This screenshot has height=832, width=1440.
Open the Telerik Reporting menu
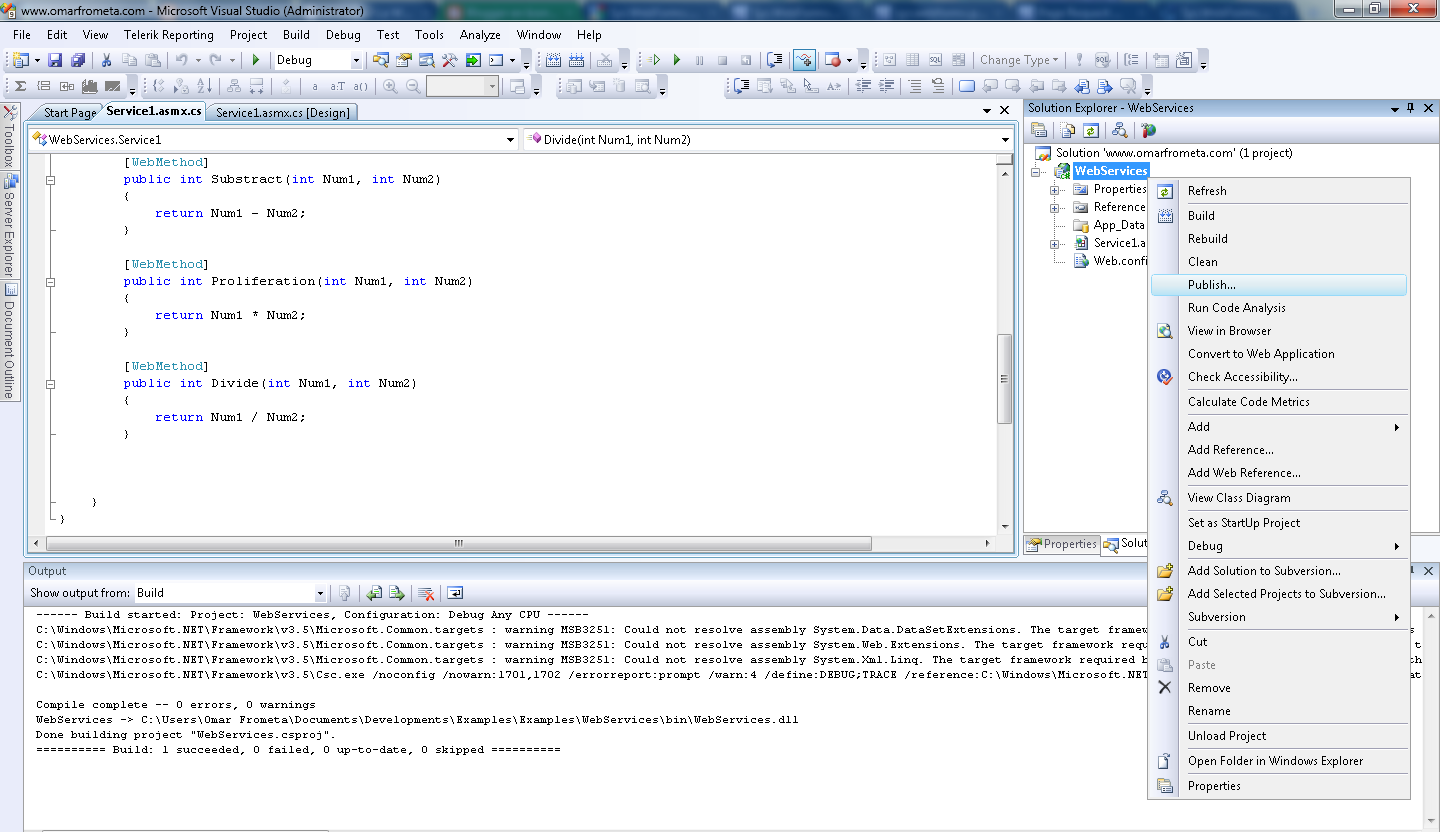(169, 34)
